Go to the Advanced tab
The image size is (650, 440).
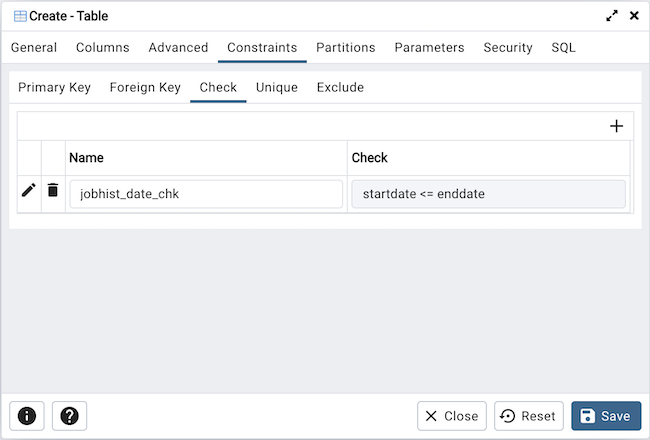point(178,47)
